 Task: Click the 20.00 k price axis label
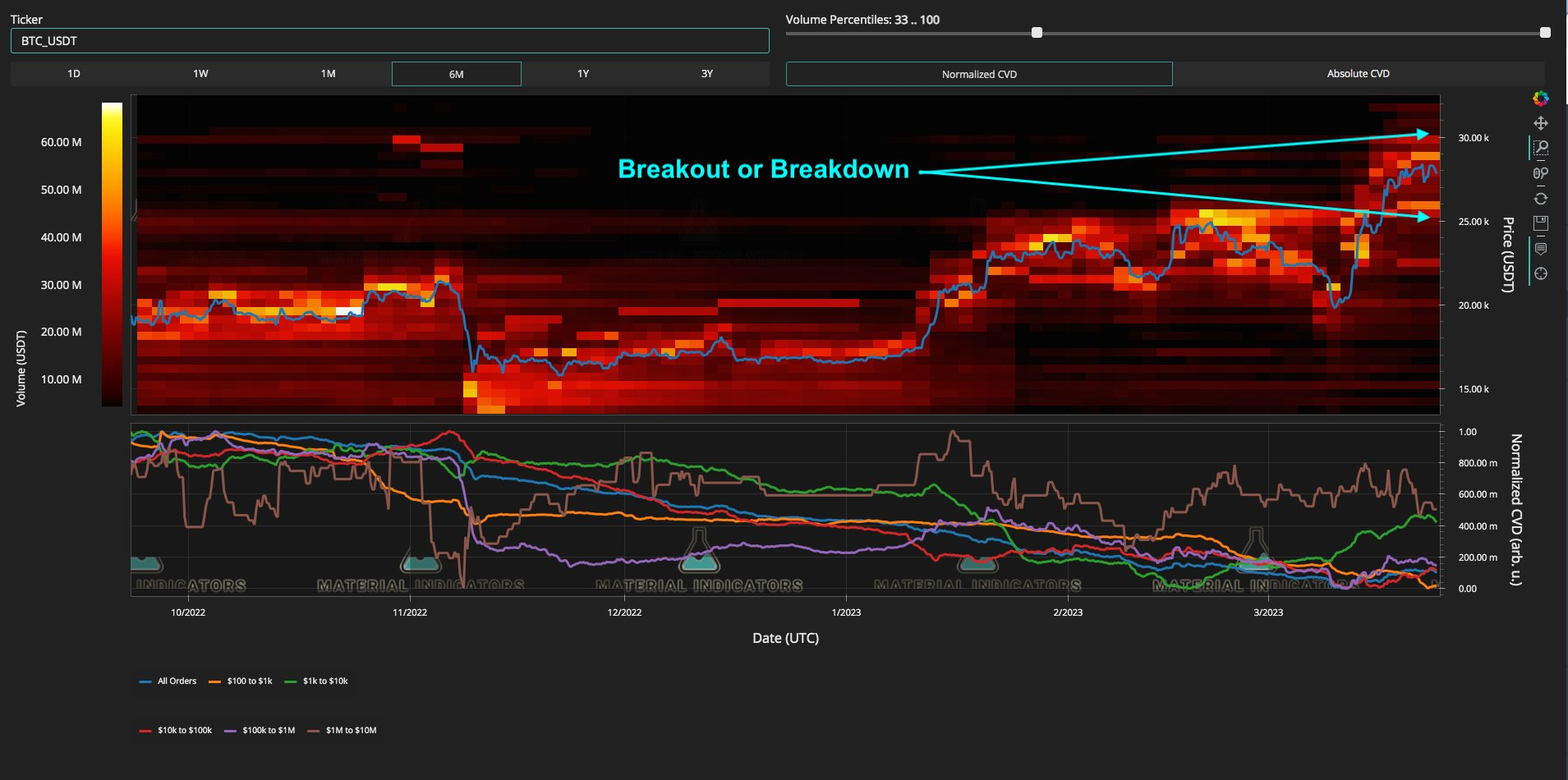coord(1474,305)
